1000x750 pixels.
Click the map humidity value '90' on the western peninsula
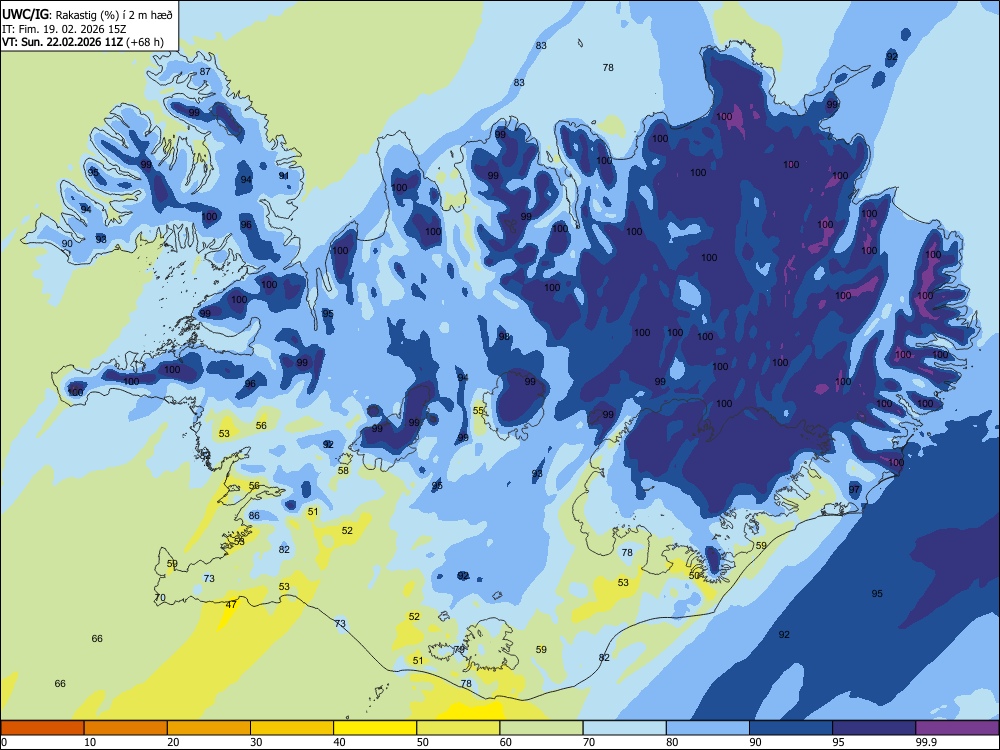click(66, 243)
